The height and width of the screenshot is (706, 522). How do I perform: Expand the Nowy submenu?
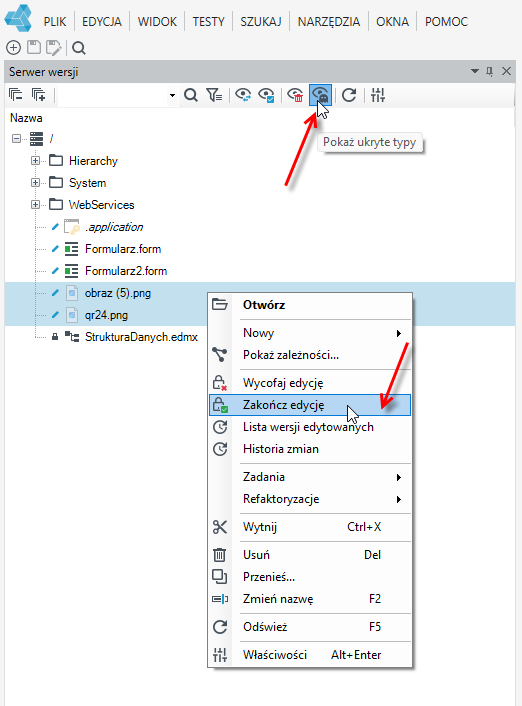tap(310, 333)
